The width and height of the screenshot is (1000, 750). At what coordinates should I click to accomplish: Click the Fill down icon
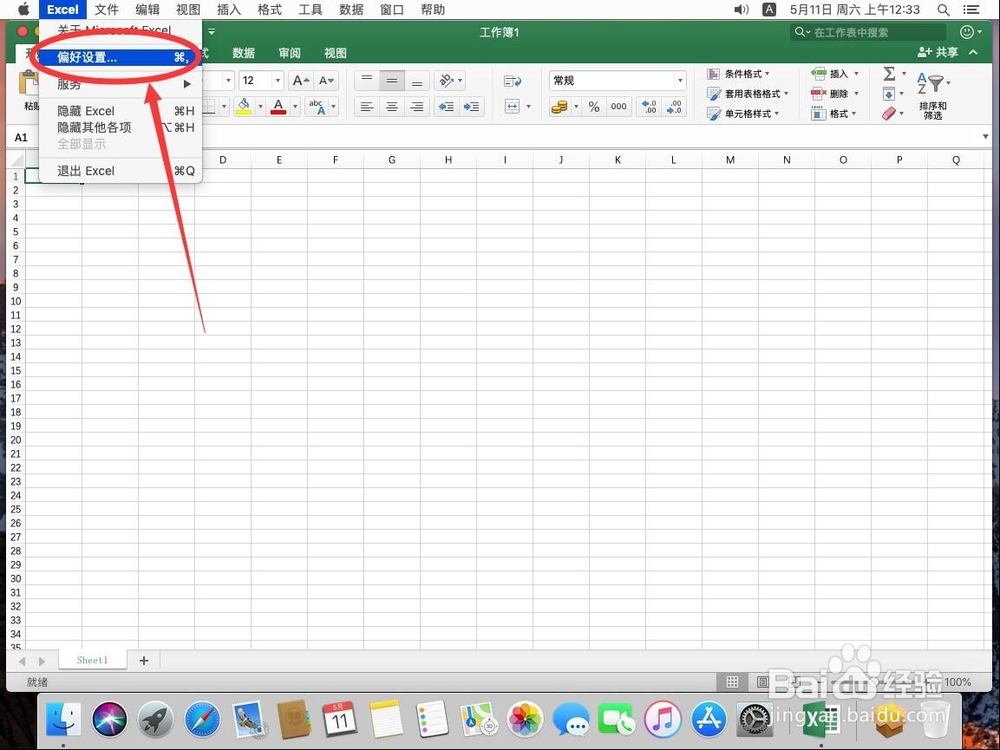(889, 94)
